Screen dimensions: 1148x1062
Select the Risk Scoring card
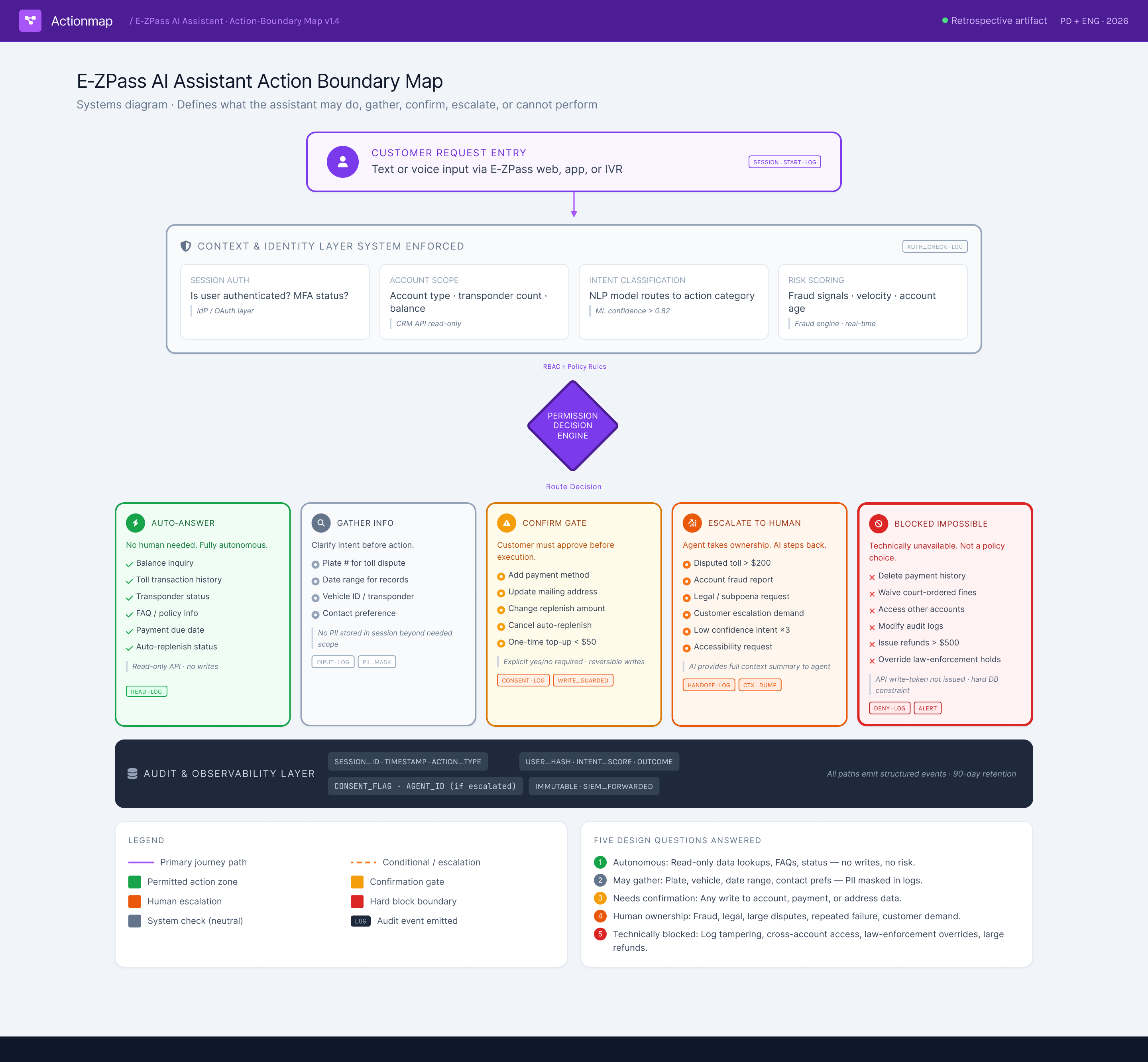[x=873, y=302]
